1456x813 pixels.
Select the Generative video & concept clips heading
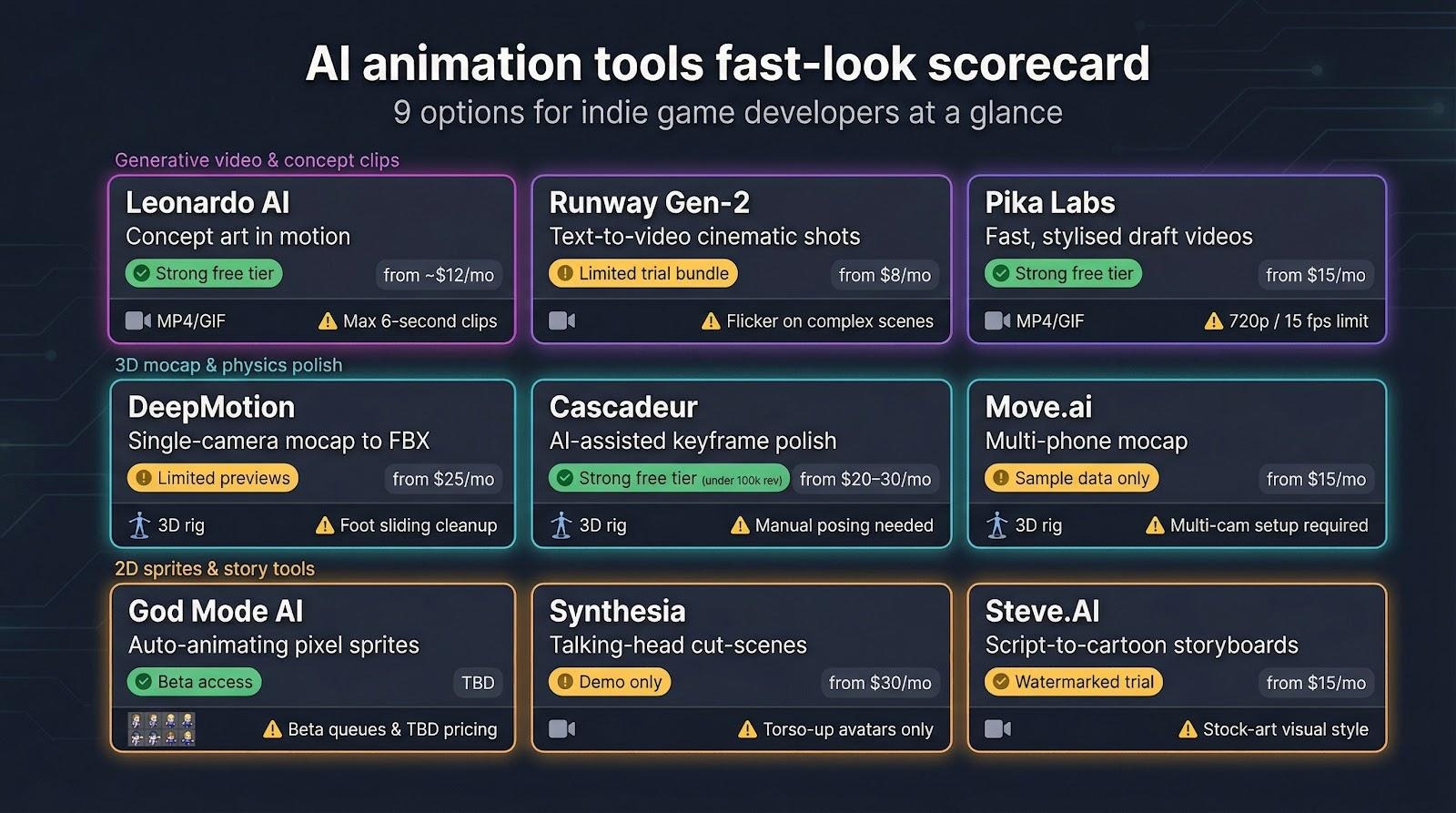point(257,160)
